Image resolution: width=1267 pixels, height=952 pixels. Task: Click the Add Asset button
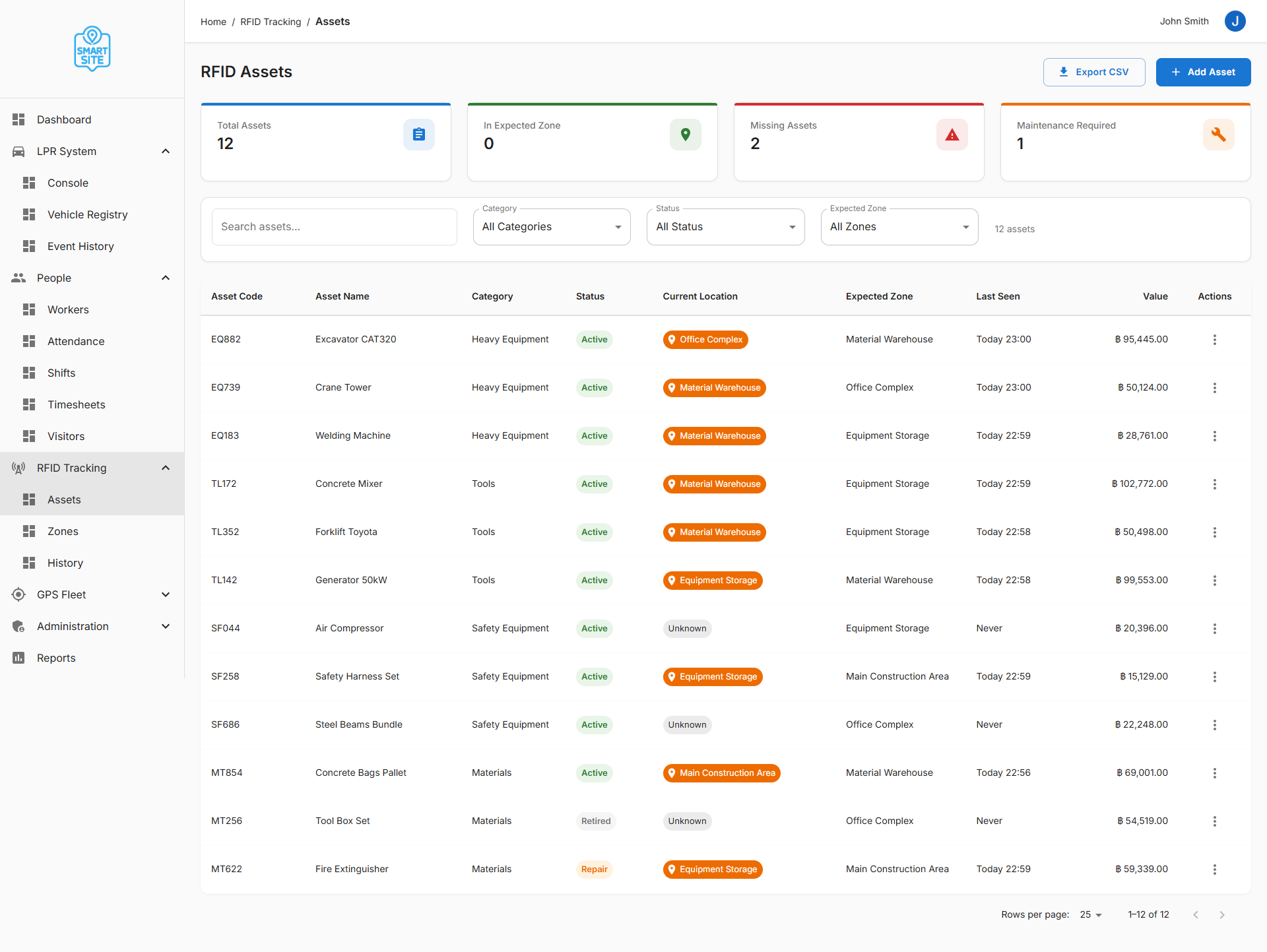pos(1202,72)
